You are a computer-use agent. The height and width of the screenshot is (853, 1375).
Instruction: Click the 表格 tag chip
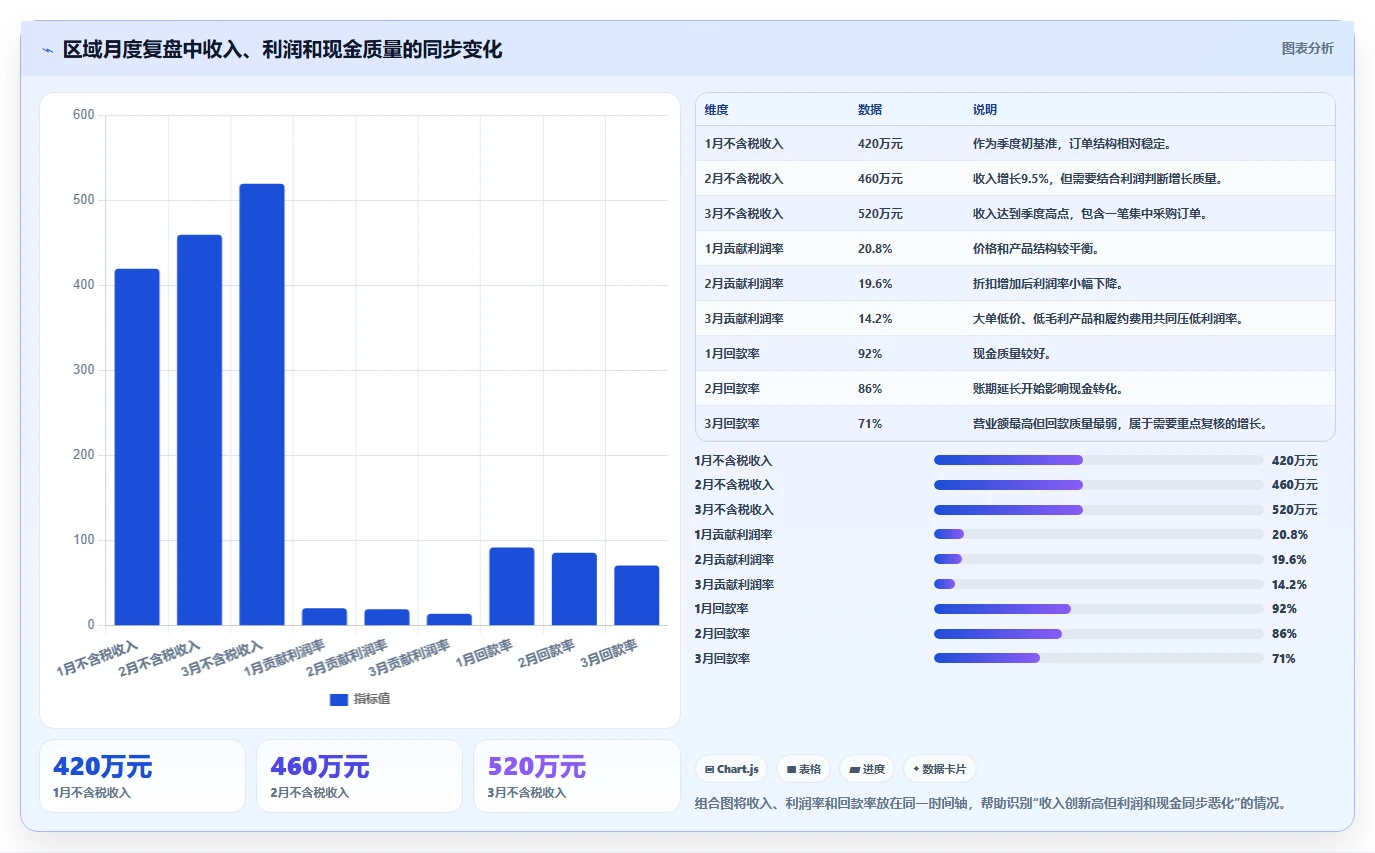tap(803, 769)
